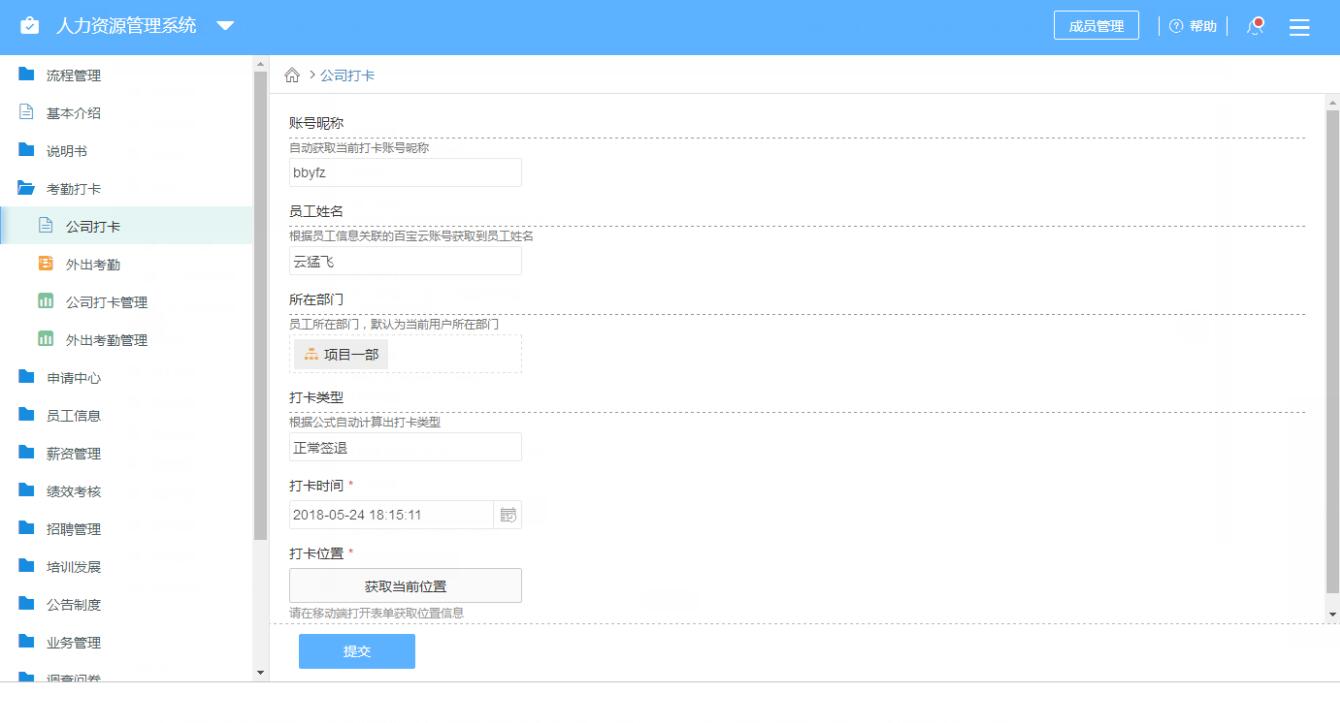Screen dimensions: 1340x723
Task: Go to home via breadcrumb house icon
Action: coord(292,75)
